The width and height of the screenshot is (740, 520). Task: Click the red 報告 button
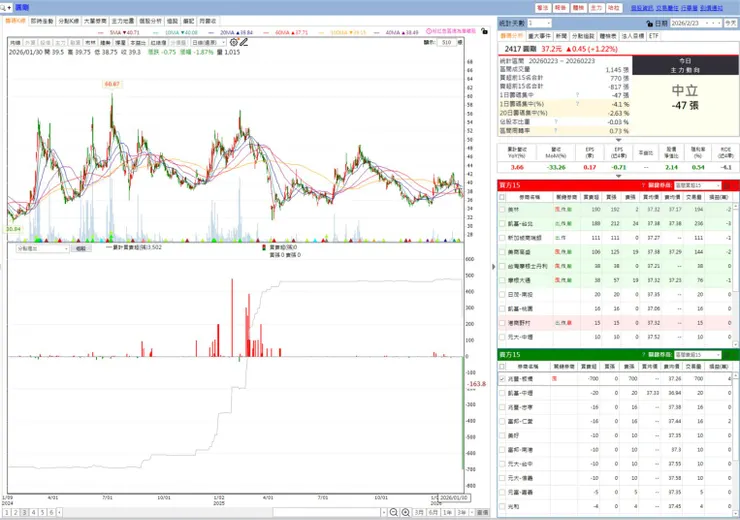561,8
